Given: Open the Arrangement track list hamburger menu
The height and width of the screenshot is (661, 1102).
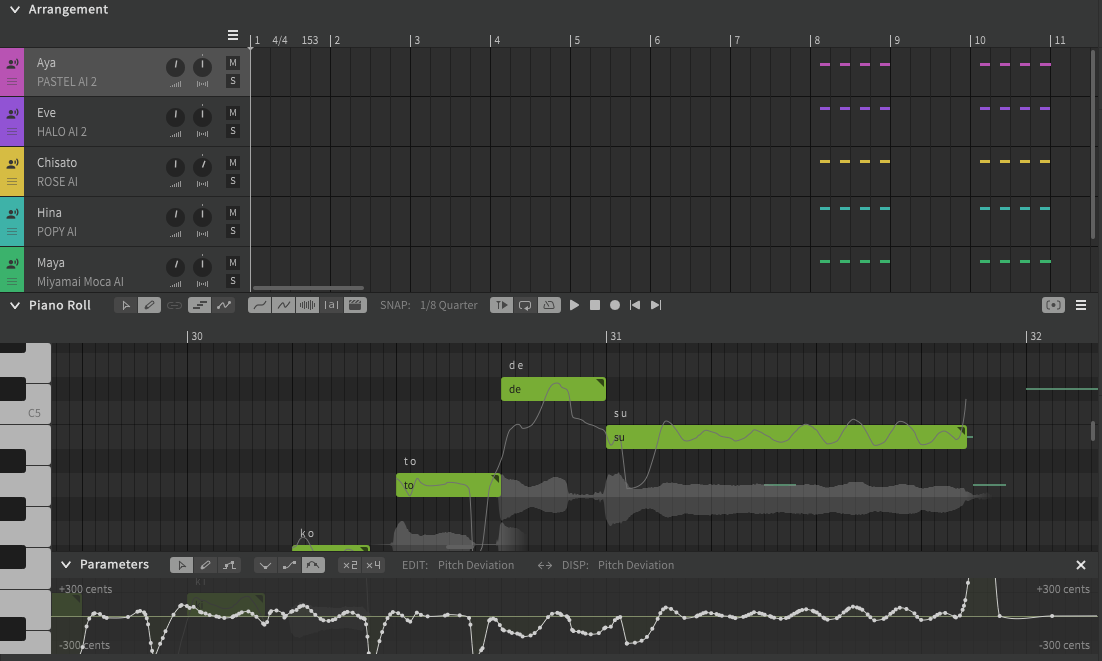Looking at the screenshot, I should coord(233,35).
